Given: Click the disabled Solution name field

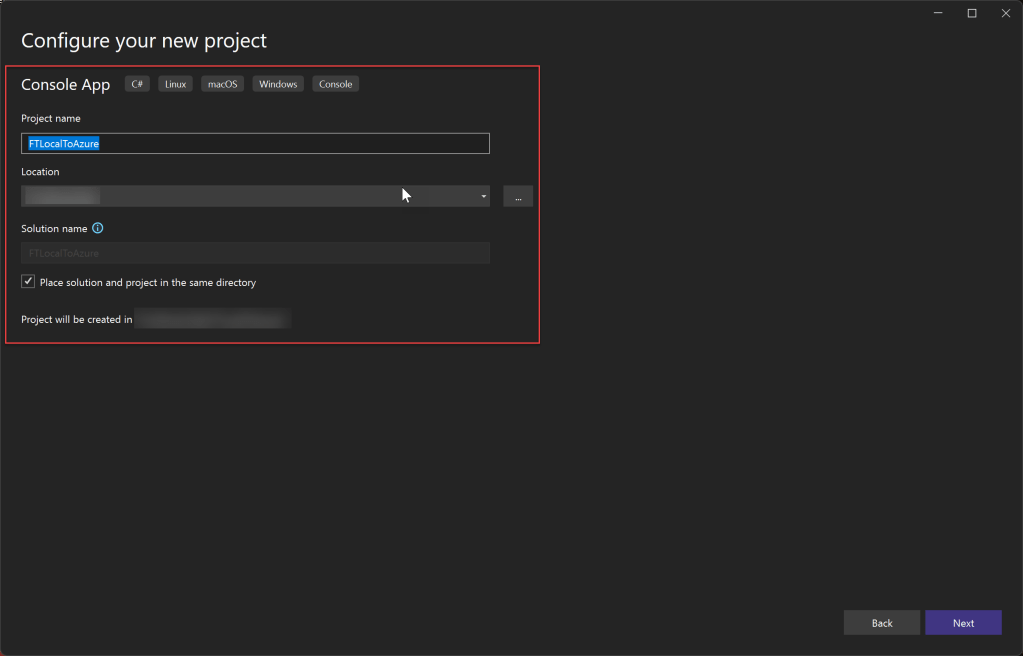Looking at the screenshot, I should [x=255, y=254].
